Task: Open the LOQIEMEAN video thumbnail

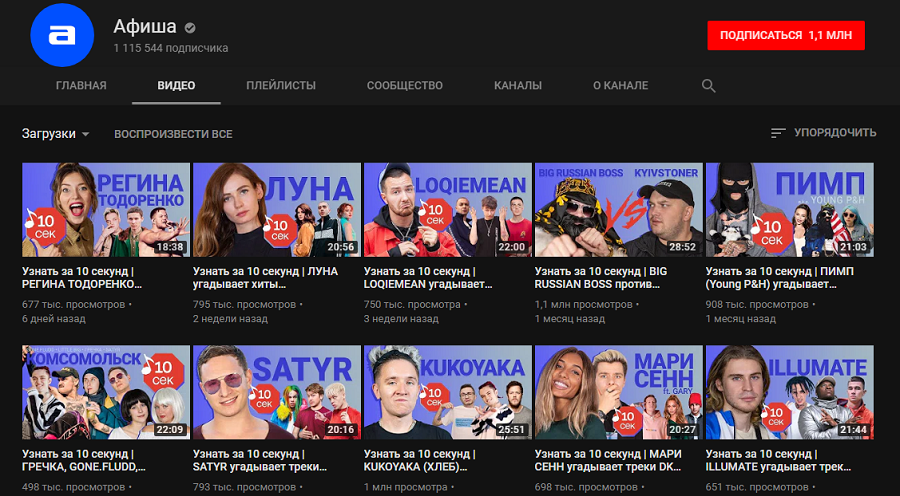Action: tap(448, 210)
